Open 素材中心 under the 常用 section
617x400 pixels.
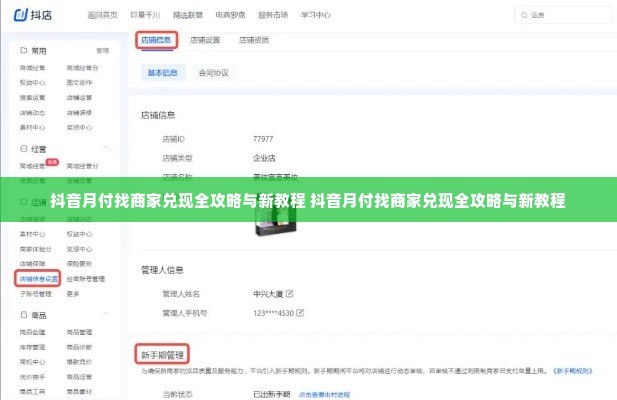click(x=32, y=127)
